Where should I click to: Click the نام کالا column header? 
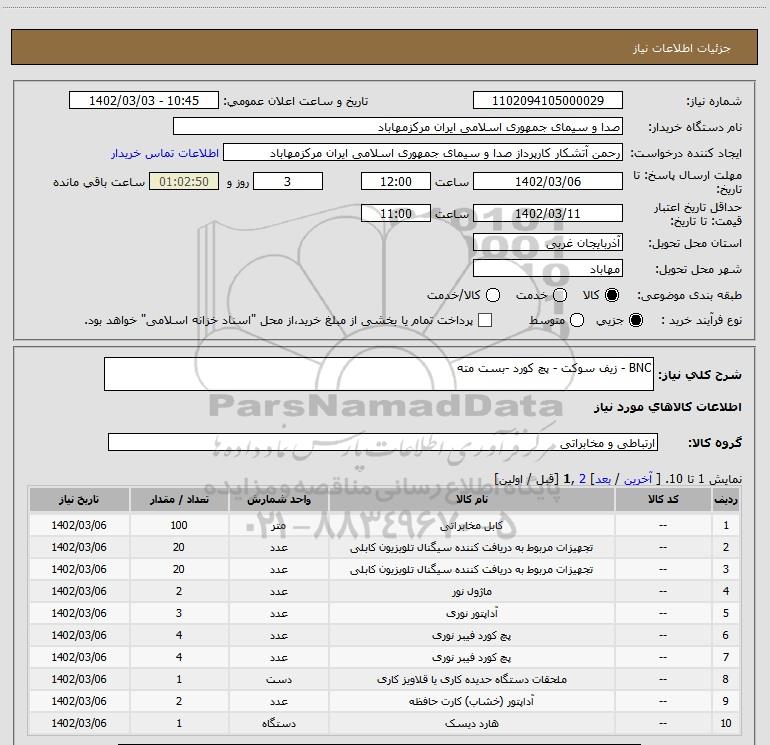471,499
